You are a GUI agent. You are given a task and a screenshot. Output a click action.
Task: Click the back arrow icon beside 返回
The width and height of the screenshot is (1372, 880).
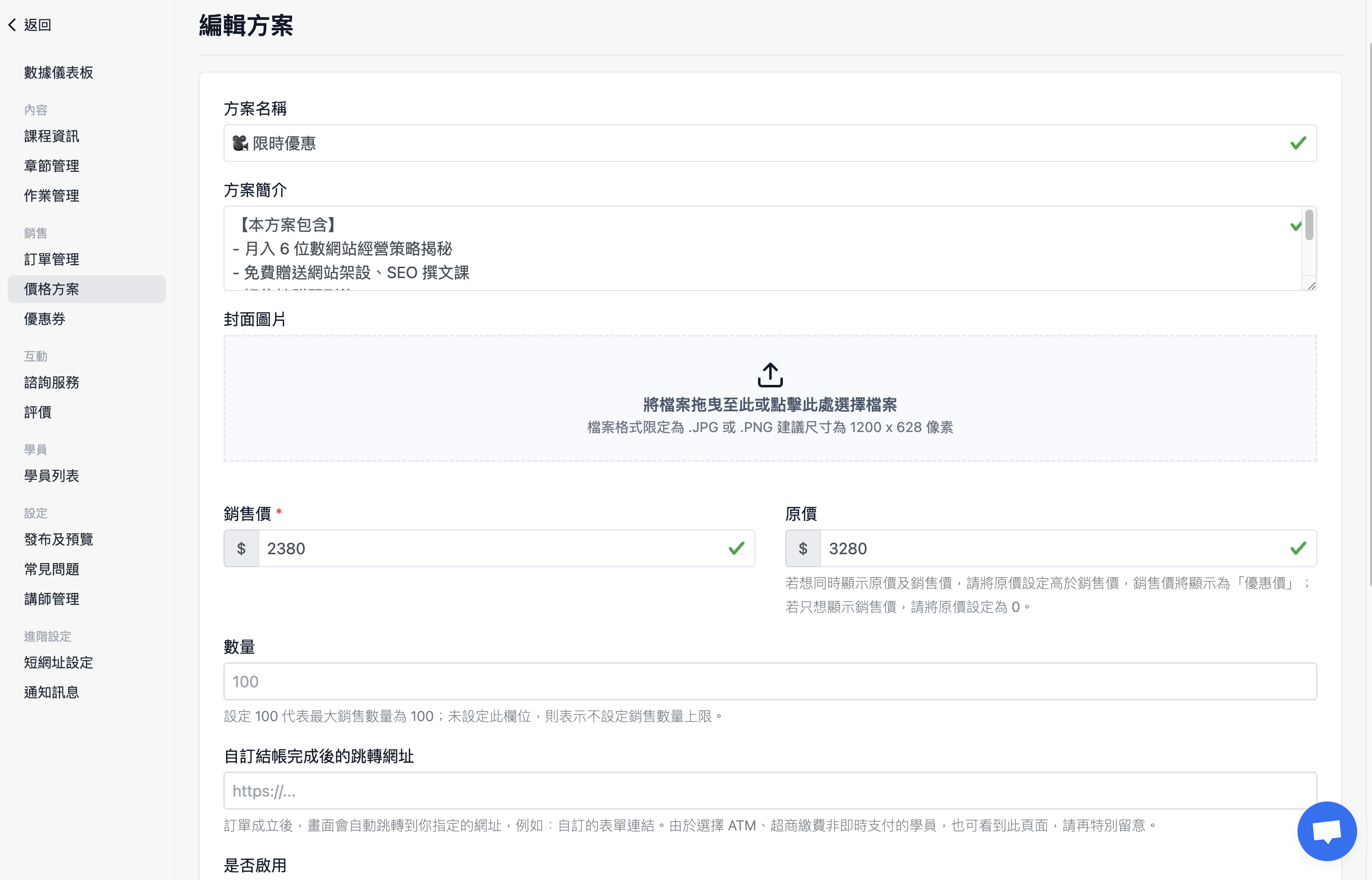[12, 24]
